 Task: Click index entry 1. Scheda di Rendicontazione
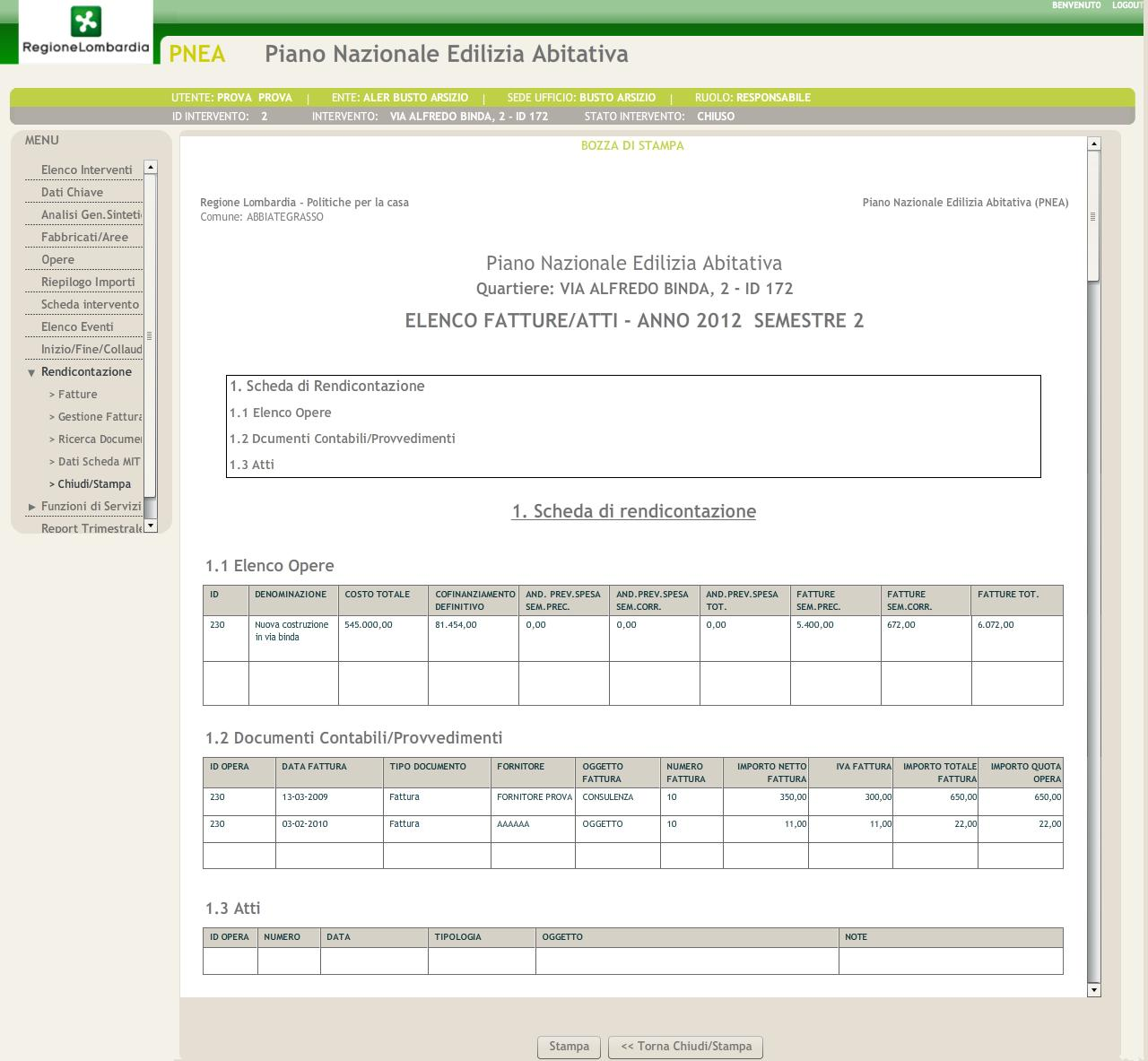point(327,387)
